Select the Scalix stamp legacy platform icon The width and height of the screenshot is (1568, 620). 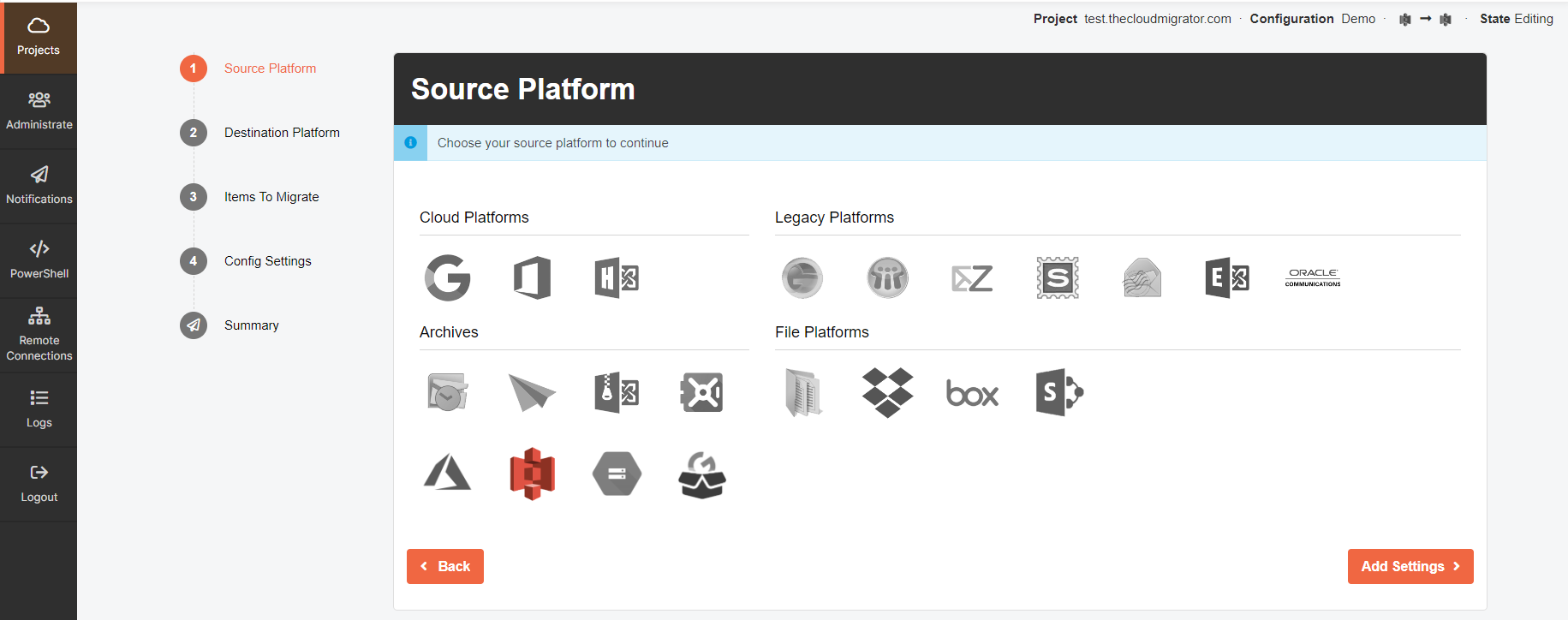pyautogui.click(x=1057, y=277)
